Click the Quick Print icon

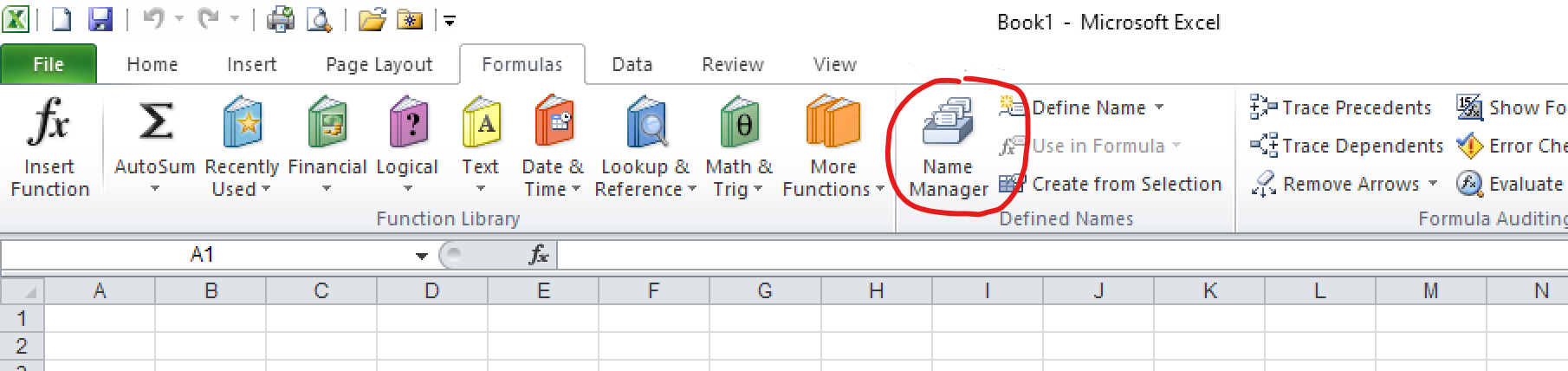(280, 19)
